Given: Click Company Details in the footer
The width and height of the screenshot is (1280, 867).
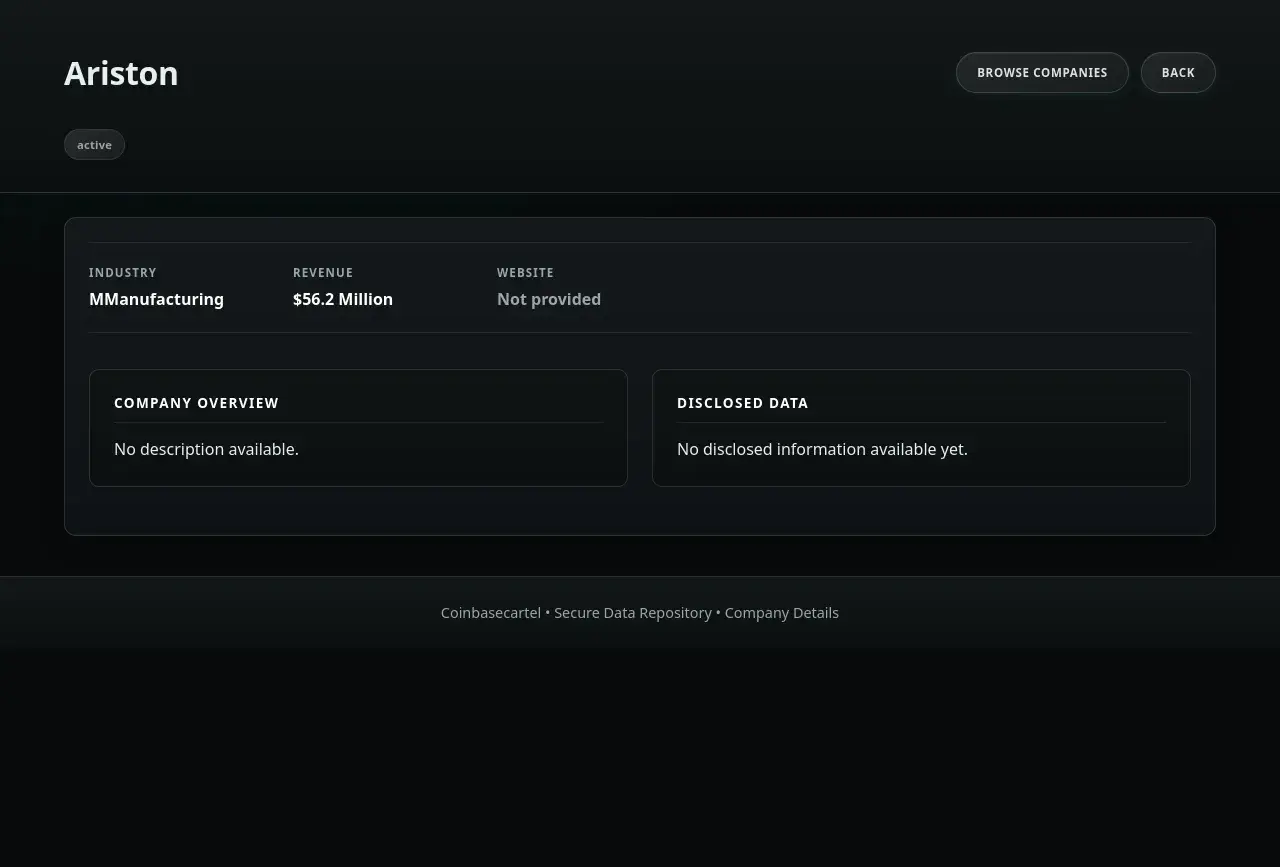Looking at the screenshot, I should (x=781, y=613).
